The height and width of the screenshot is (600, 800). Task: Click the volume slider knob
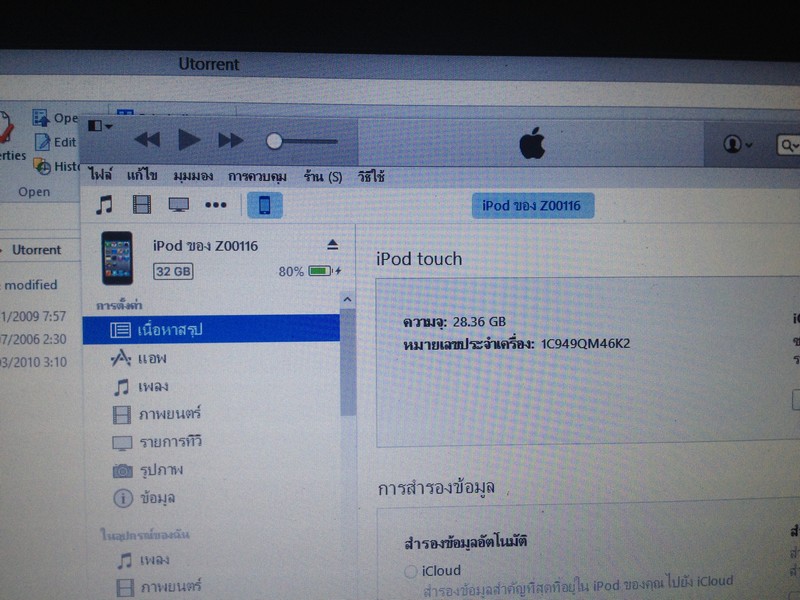click(x=274, y=141)
